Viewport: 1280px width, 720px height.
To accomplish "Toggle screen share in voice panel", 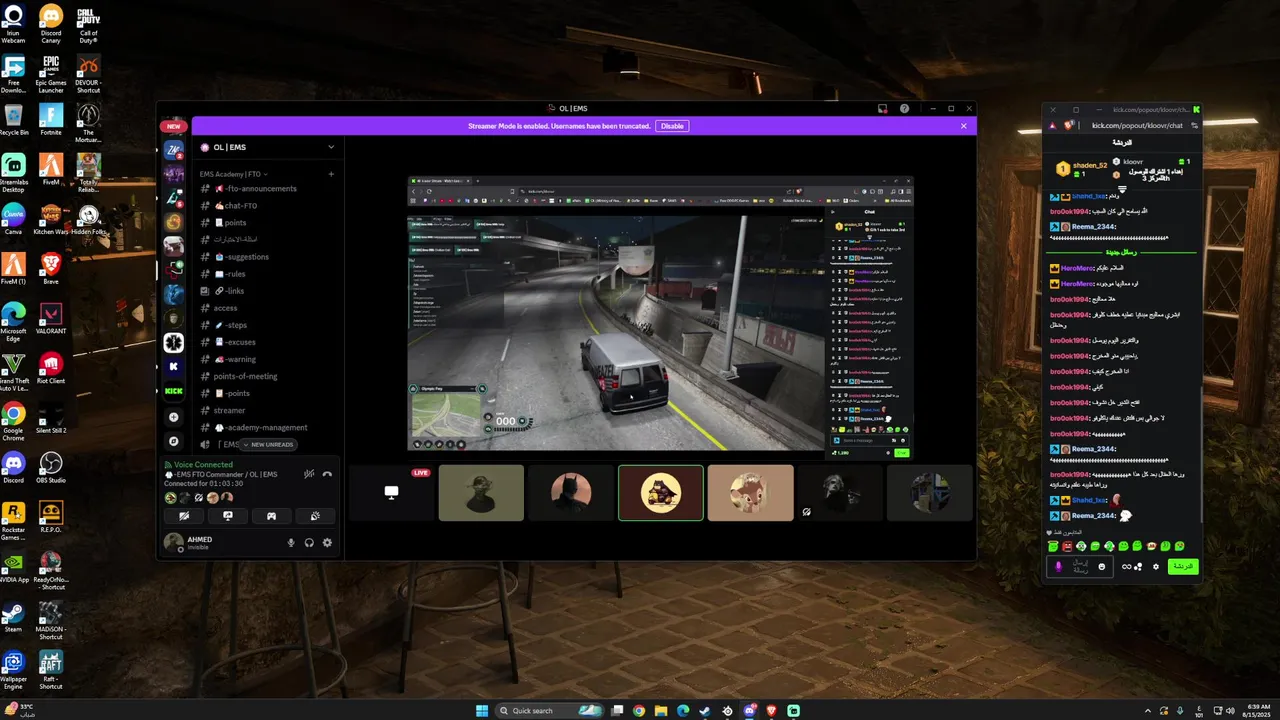I will 228,516.
